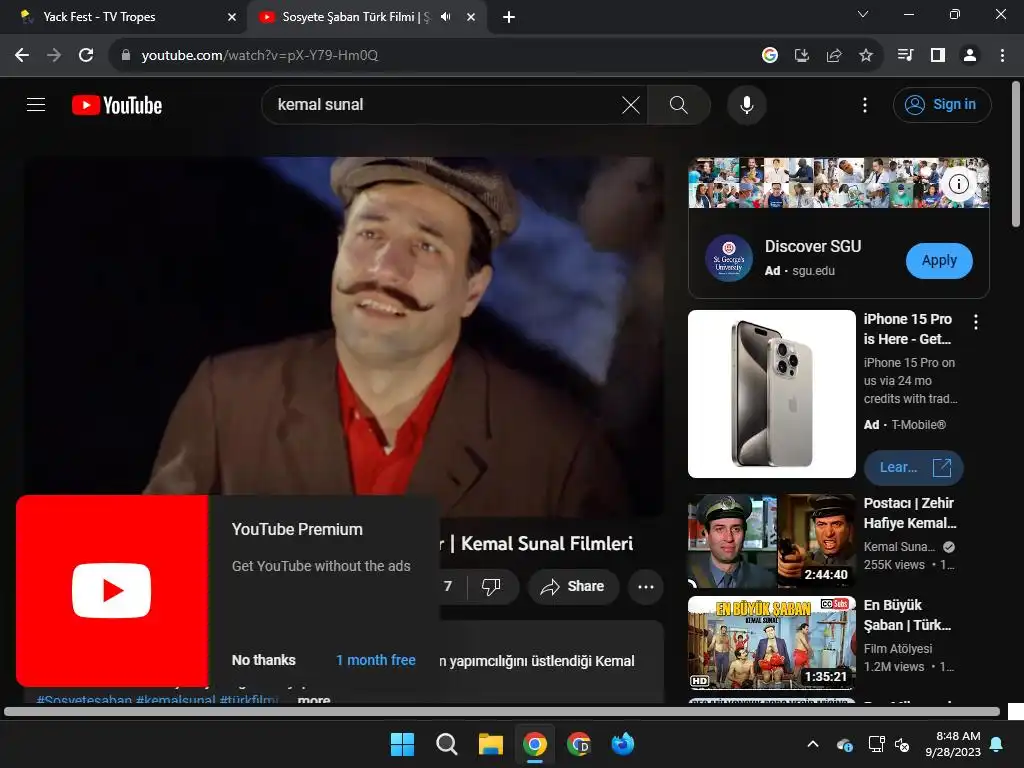Open iPhone 15 Pro ad thumbnail
The height and width of the screenshot is (768, 1024).
pos(771,394)
